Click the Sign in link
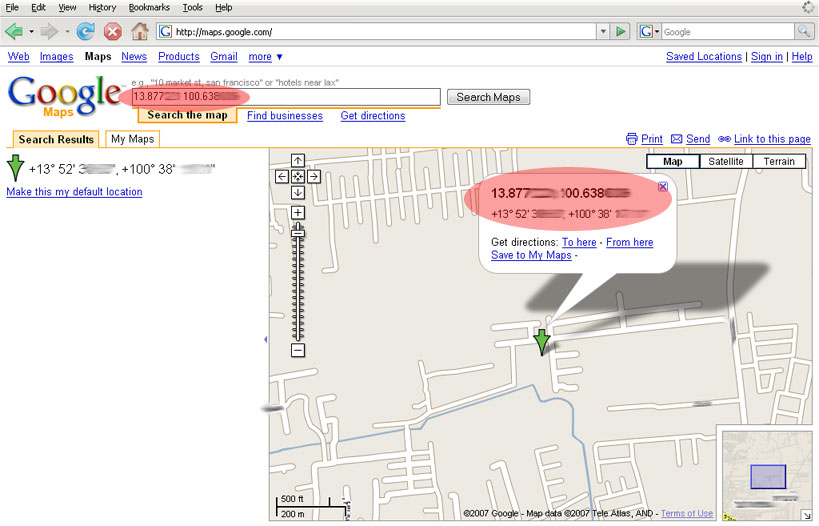The height and width of the screenshot is (526, 819). 767,56
